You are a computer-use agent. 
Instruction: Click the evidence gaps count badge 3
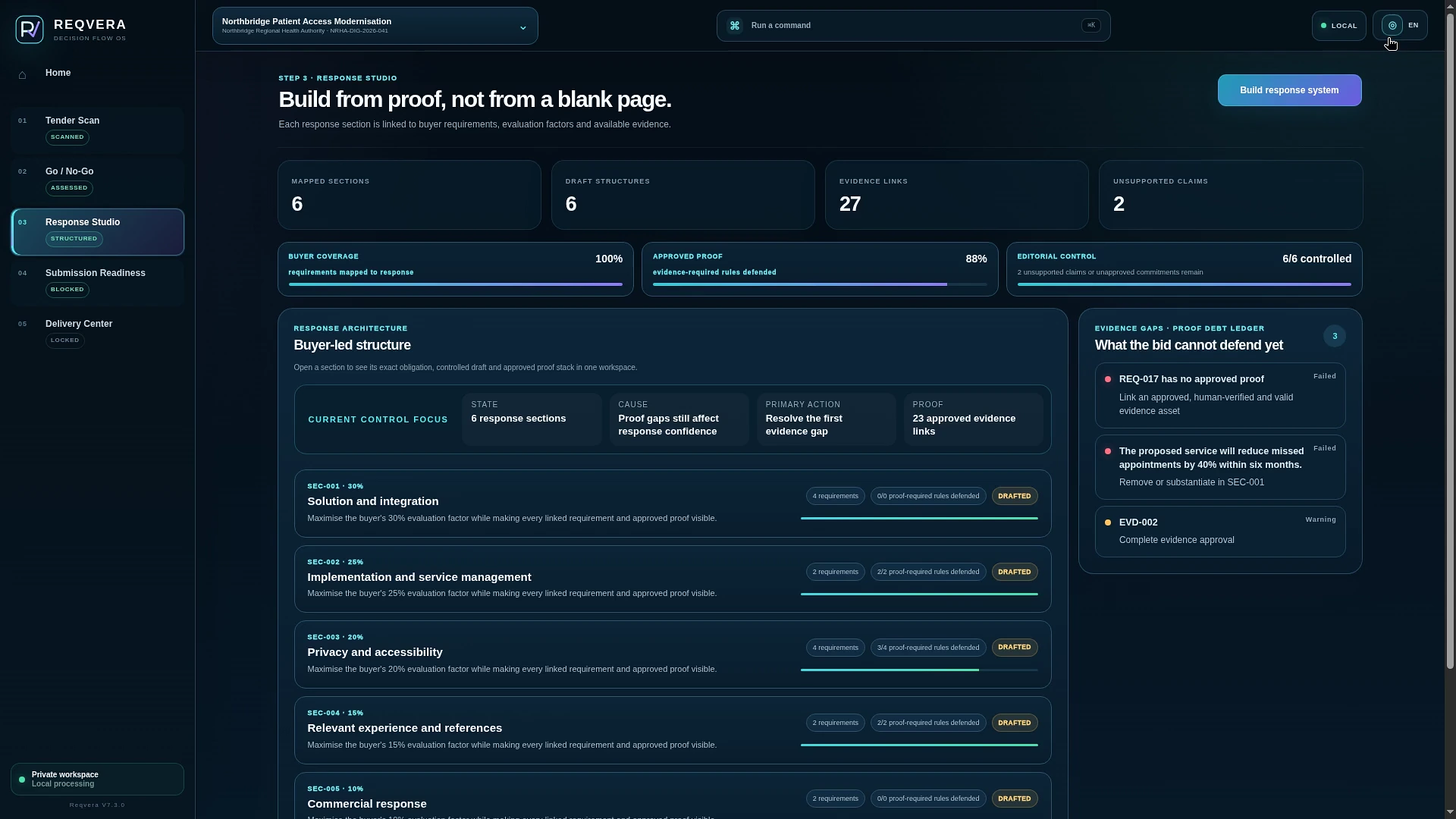(1335, 336)
